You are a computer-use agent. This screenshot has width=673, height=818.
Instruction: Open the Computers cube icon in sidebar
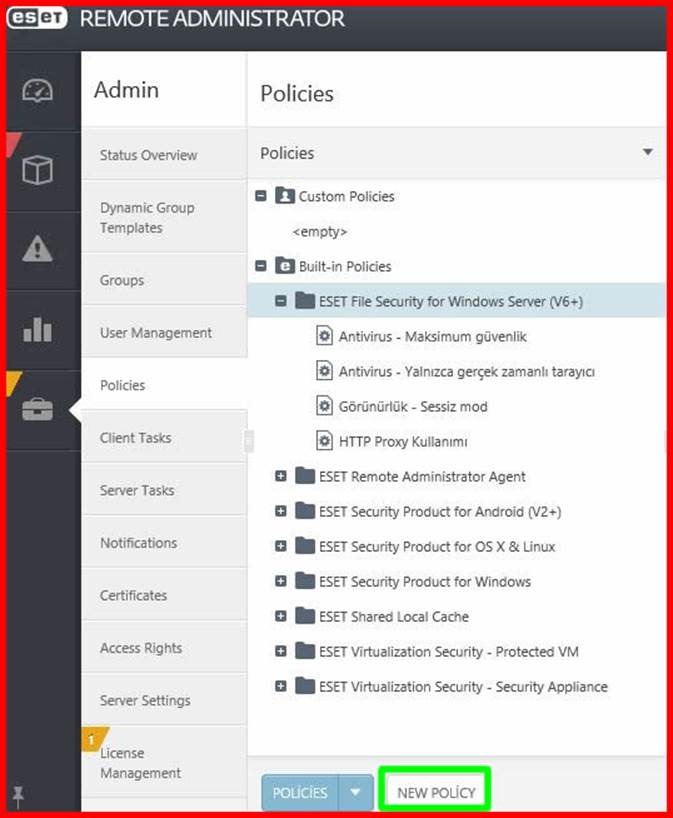pyautogui.click(x=38, y=170)
